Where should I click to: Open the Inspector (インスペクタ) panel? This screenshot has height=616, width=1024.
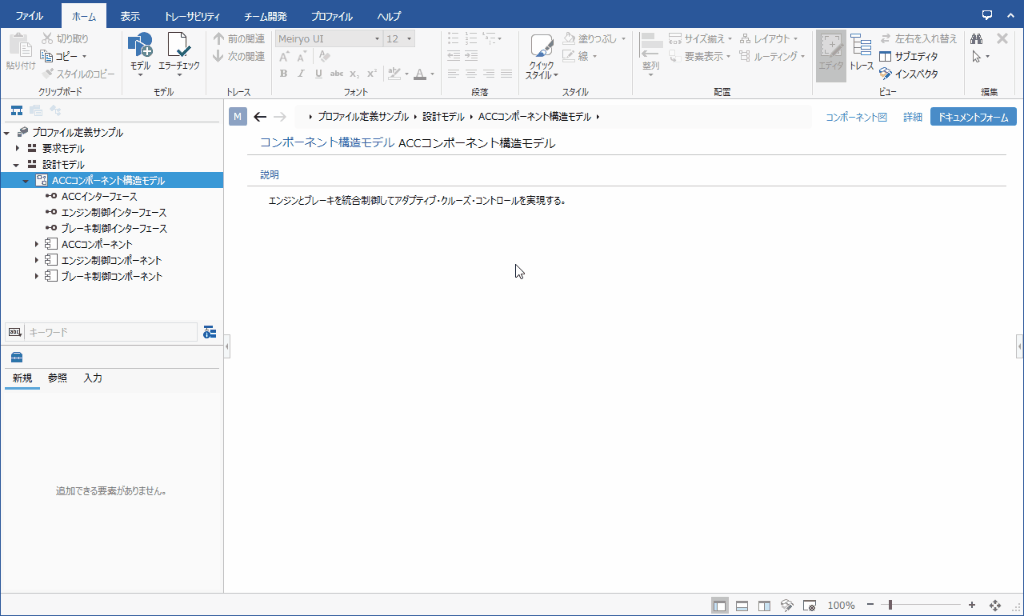[x=908, y=73]
